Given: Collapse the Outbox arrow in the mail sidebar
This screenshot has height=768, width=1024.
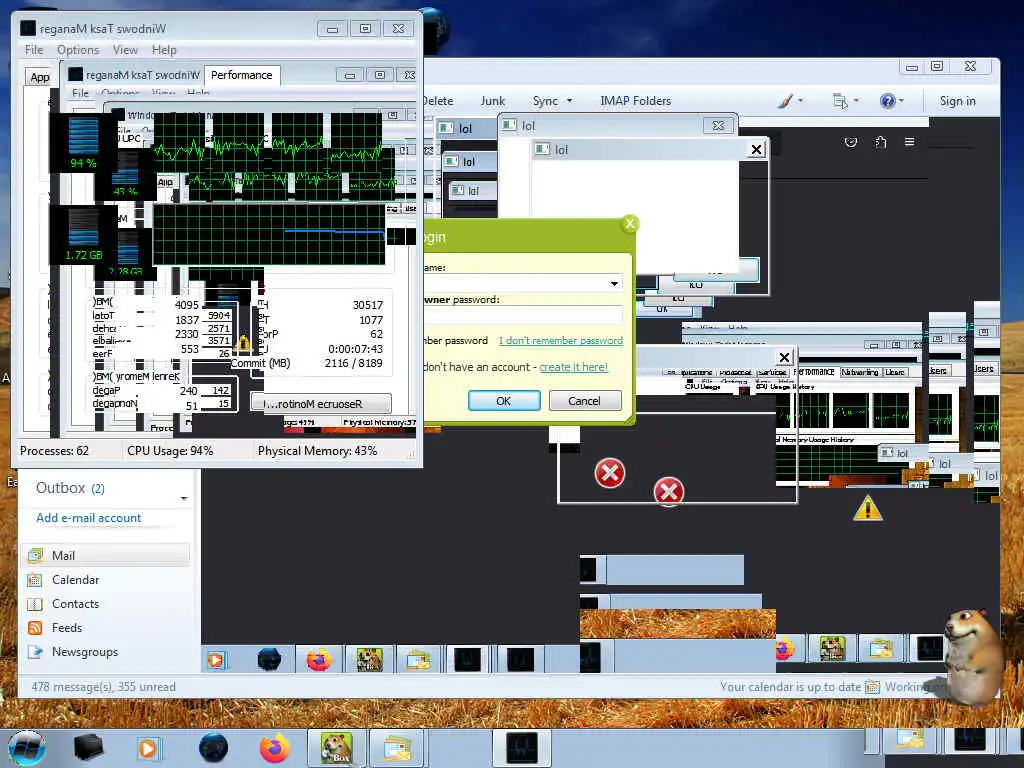Looking at the screenshot, I should click(x=184, y=499).
